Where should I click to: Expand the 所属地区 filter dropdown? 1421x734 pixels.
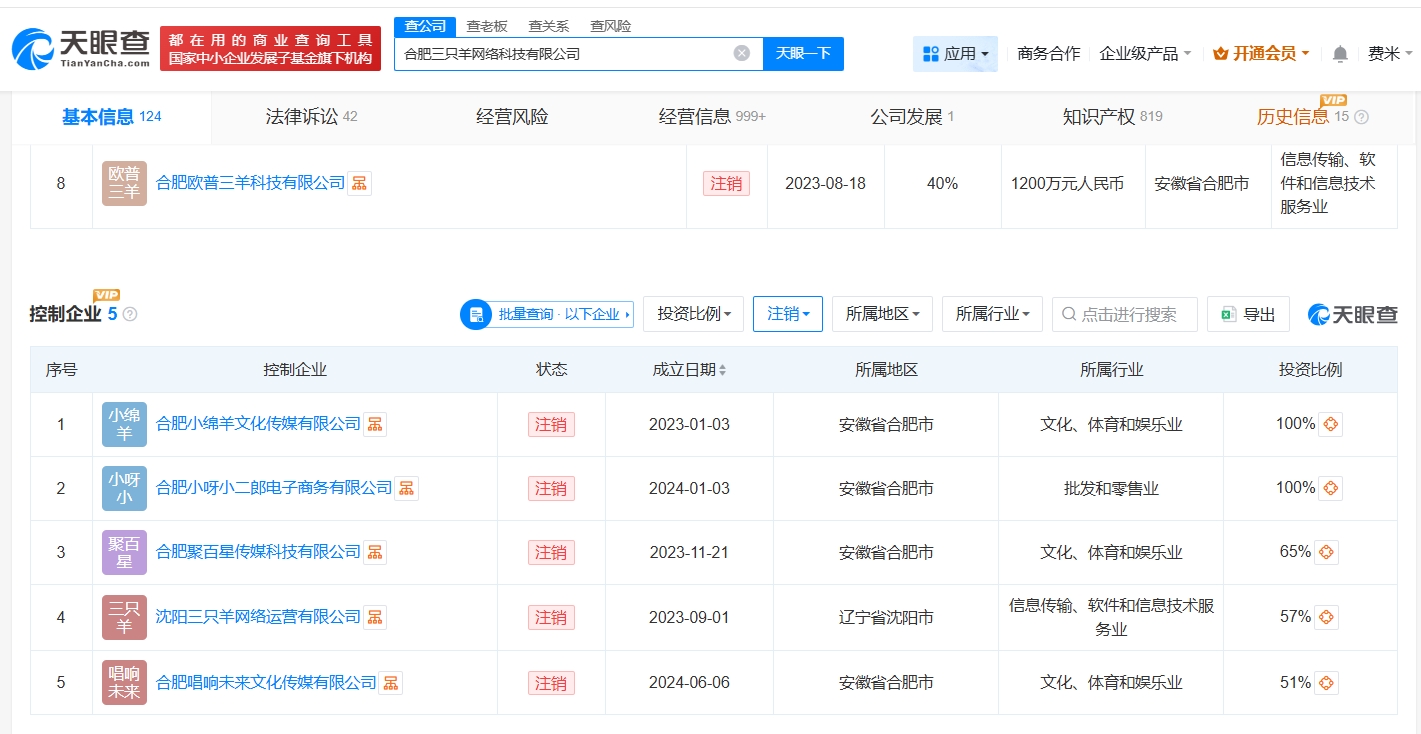coord(881,314)
